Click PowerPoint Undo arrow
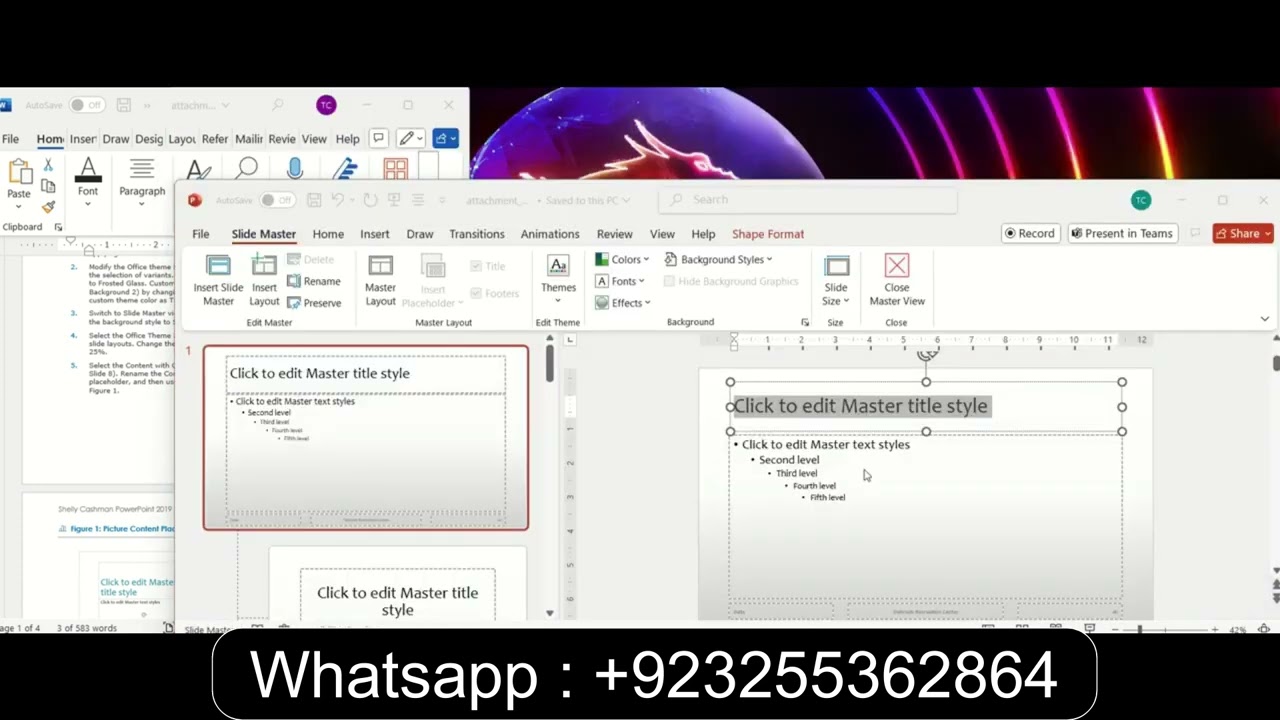The height and width of the screenshot is (720, 1280). tap(338, 200)
